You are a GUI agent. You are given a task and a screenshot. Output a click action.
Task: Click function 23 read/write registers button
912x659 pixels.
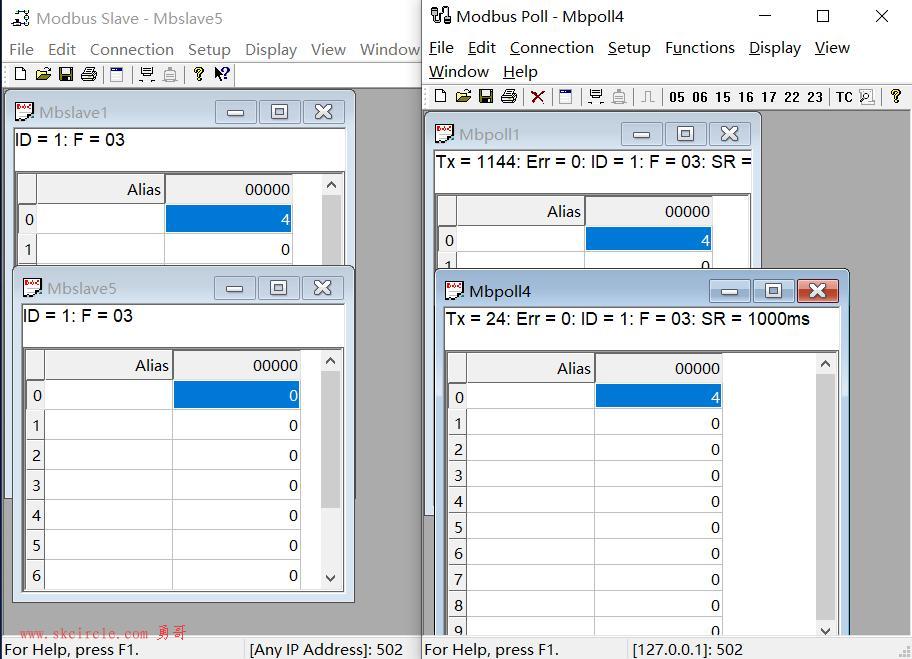(x=815, y=97)
